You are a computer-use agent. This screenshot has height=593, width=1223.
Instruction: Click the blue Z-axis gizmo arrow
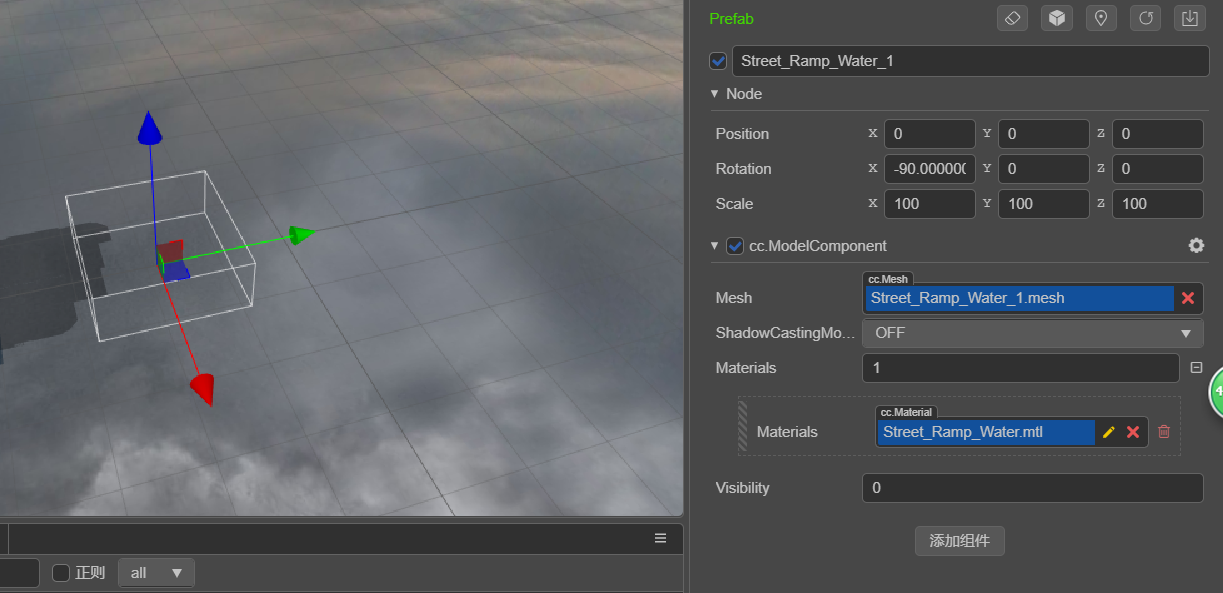(x=150, y=128)
